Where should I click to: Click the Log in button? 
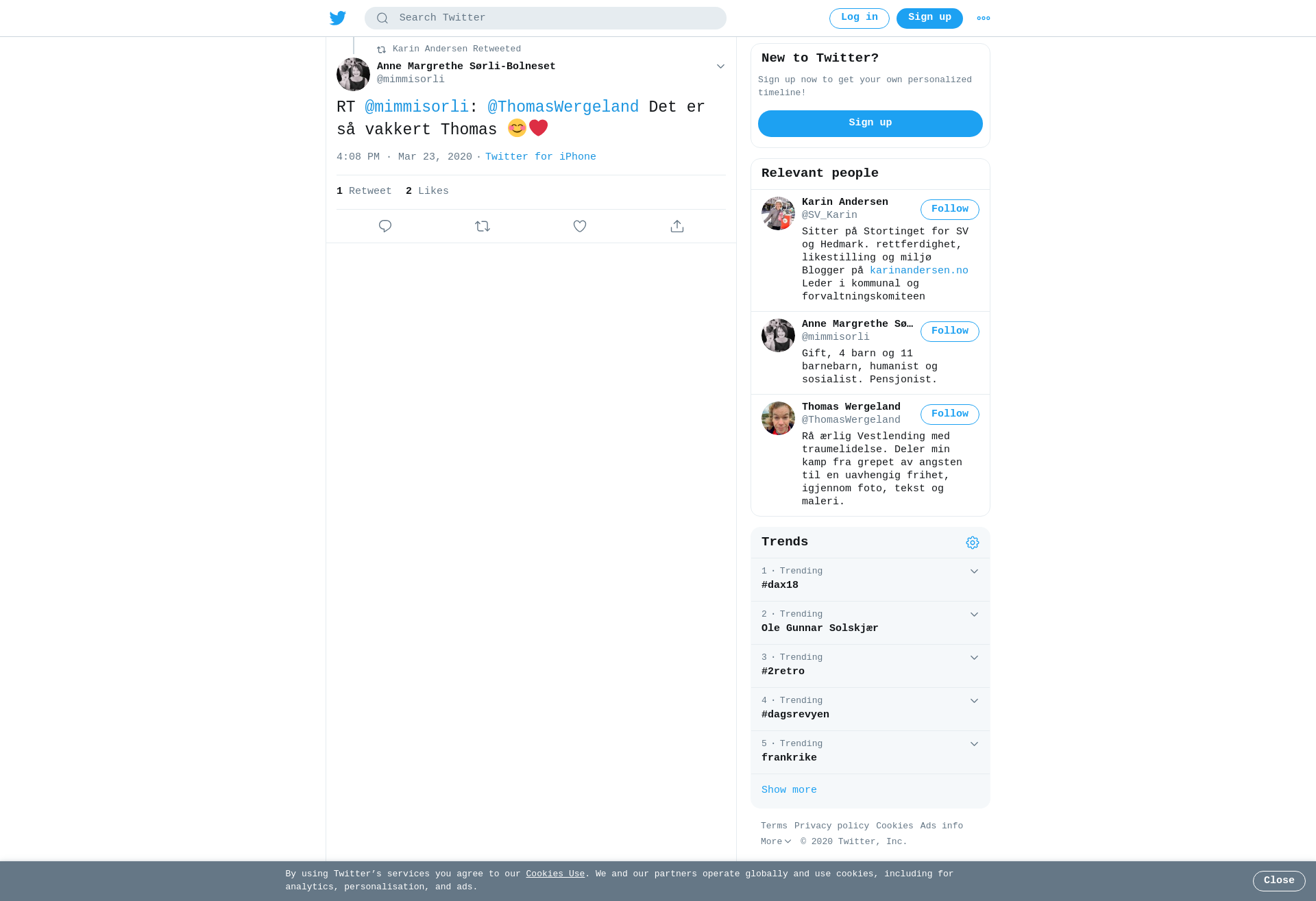coord(860,18)
